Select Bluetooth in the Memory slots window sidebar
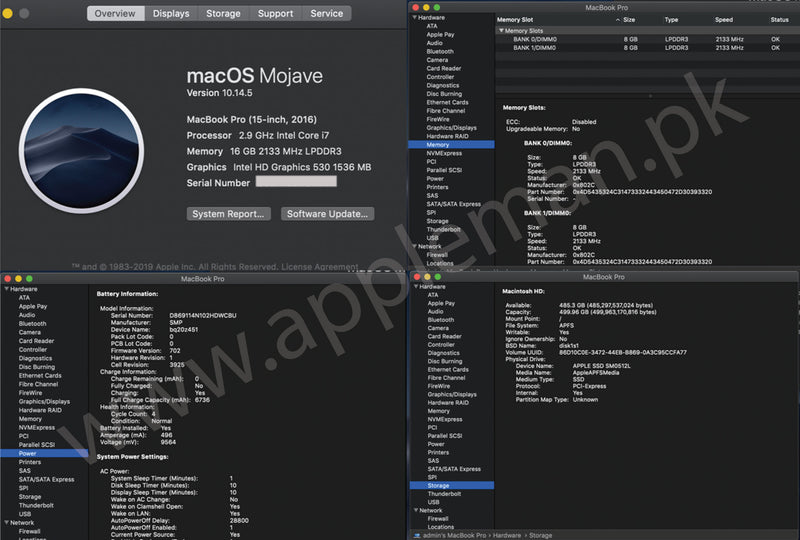Image resolution: width=800 pixels, height=540 pixels. pos(440,52)
